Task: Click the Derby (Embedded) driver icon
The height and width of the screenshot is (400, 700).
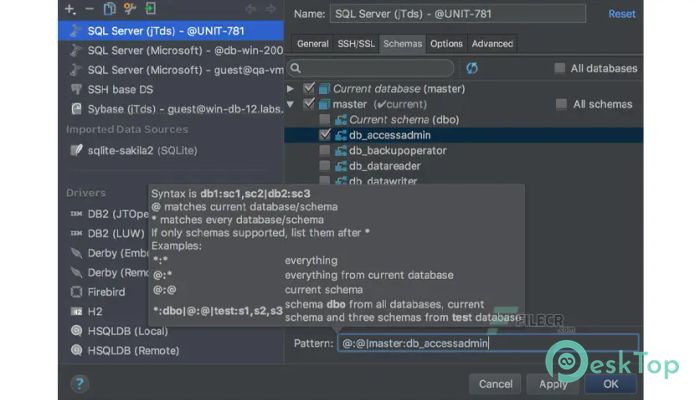Action: click(x=76, y=253)
